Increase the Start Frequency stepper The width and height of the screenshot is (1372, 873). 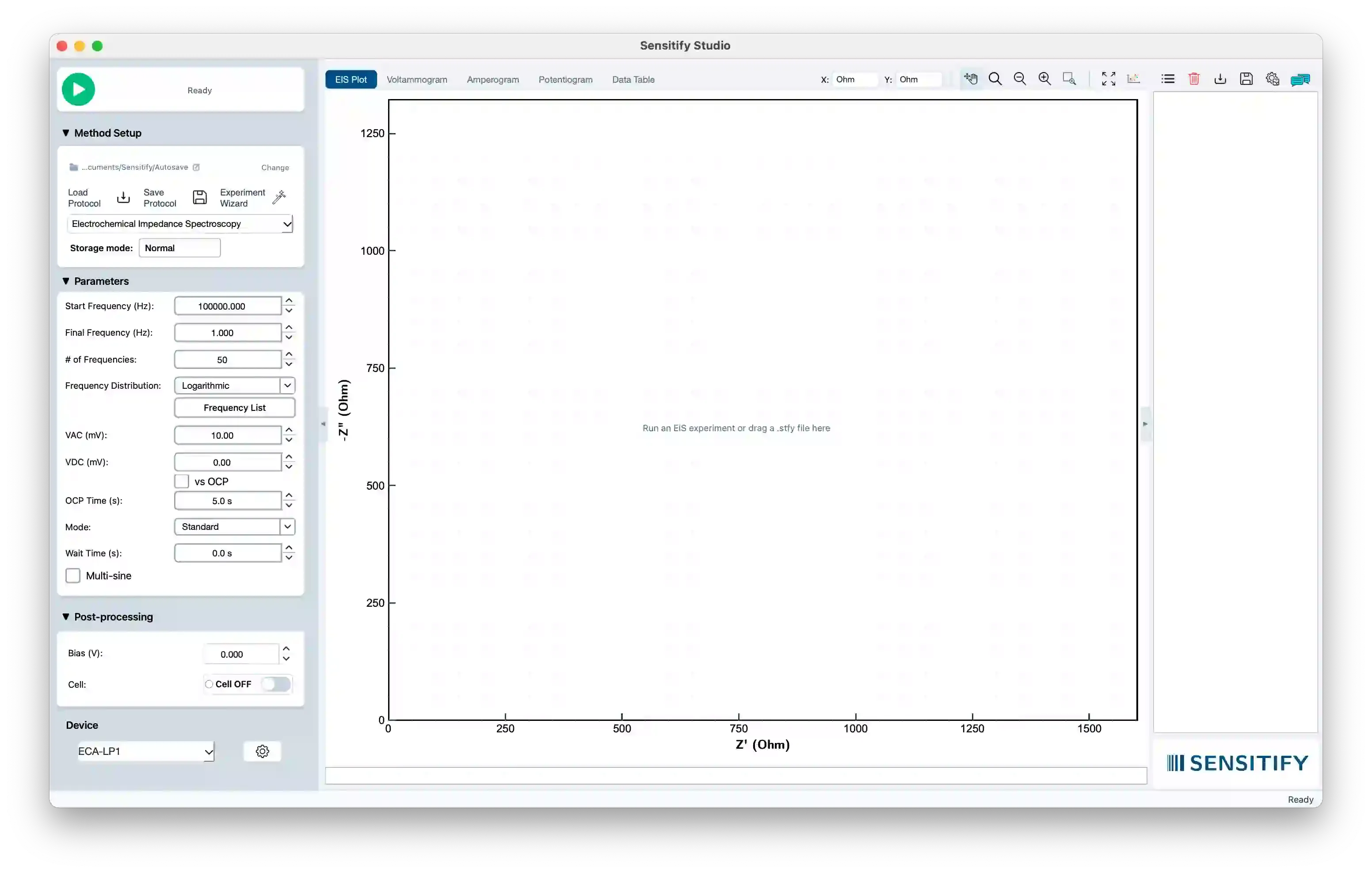pyautogui.click(x=289, y=300)
